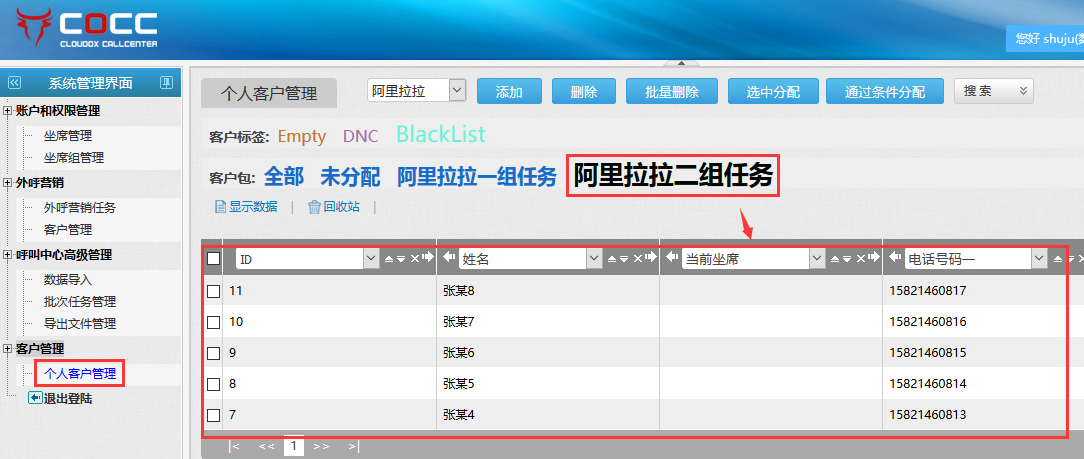Click the 批量删除 button
The image size is (1084, 459).
click(x=672, y=92)
